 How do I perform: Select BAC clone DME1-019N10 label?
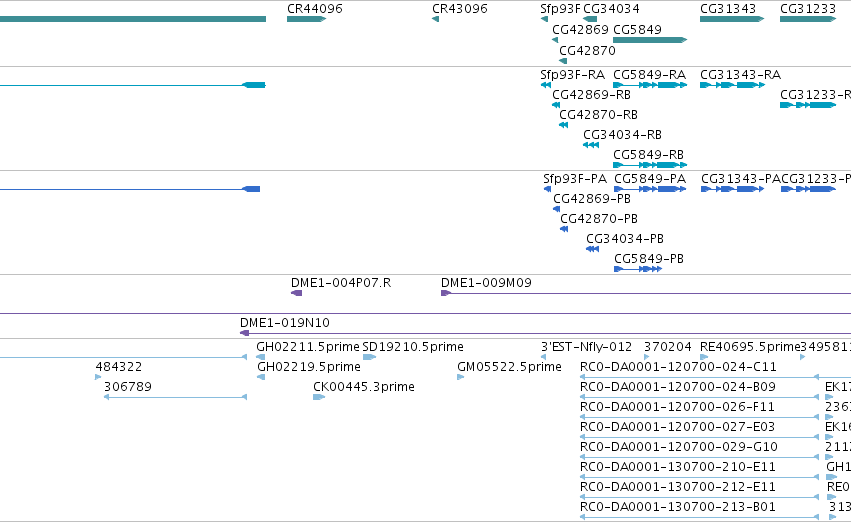[284, 323]
